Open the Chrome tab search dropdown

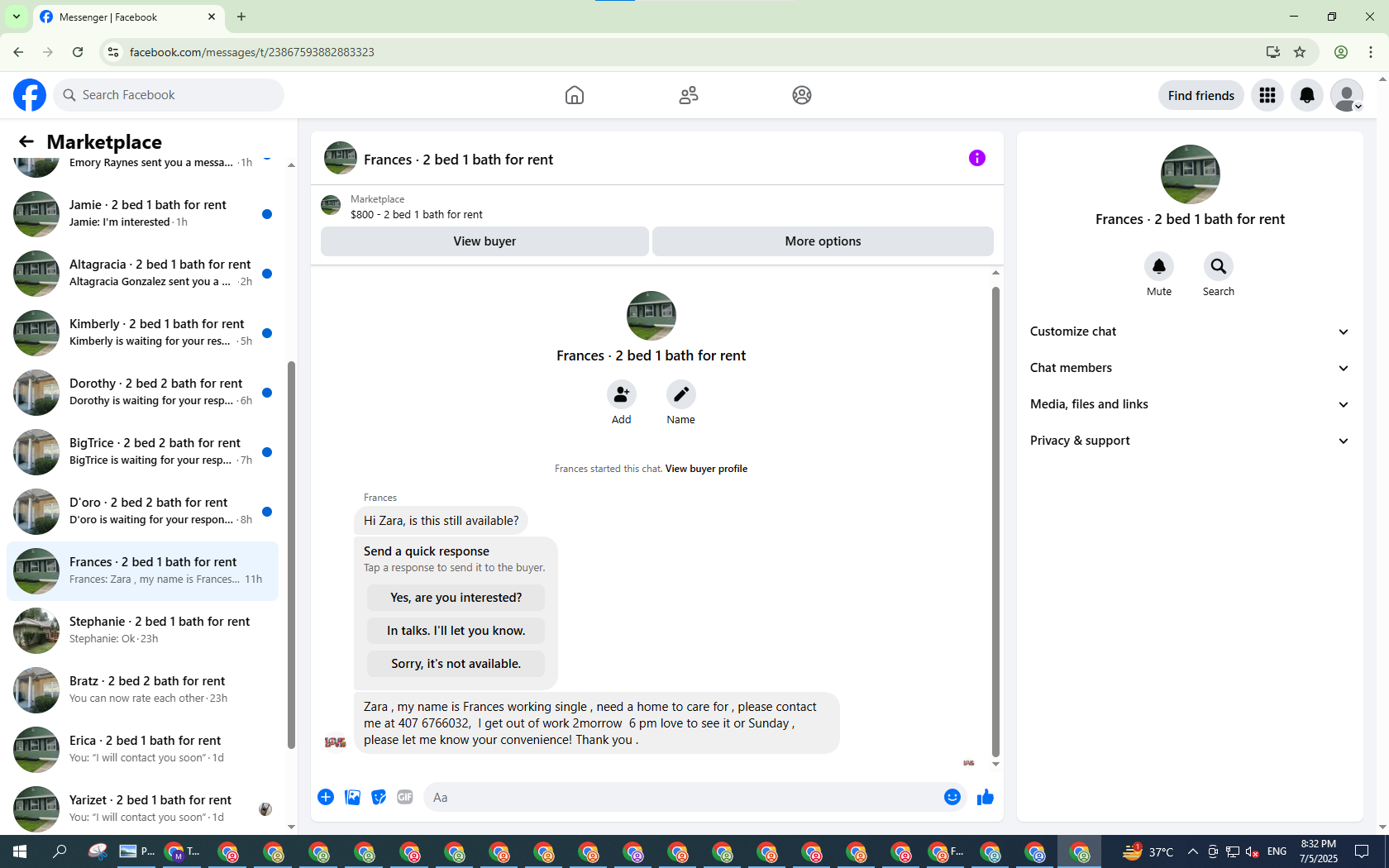pyautogui.click(x=16, y=17)
